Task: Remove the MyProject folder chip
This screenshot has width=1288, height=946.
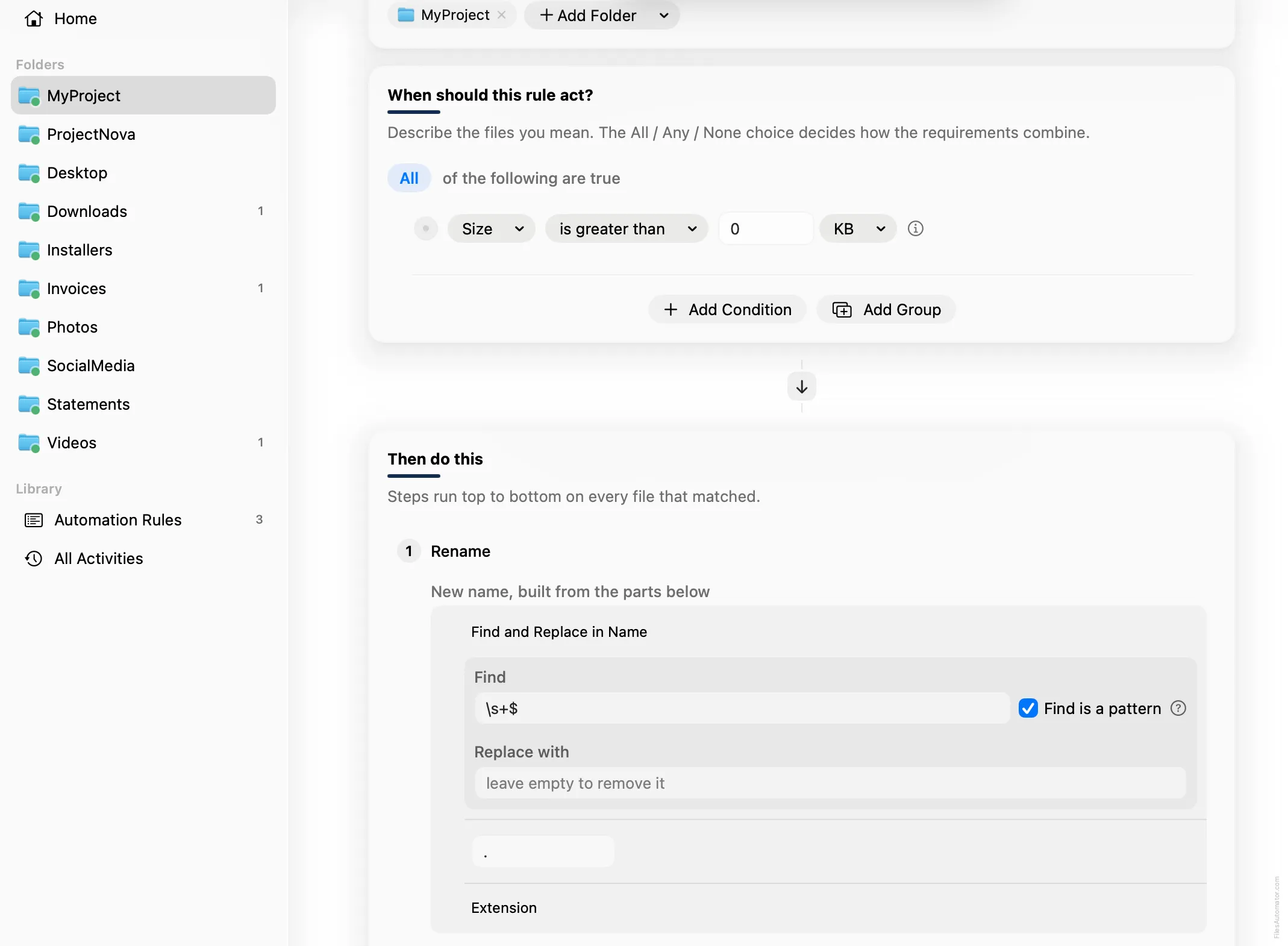Action: (501, 15)
